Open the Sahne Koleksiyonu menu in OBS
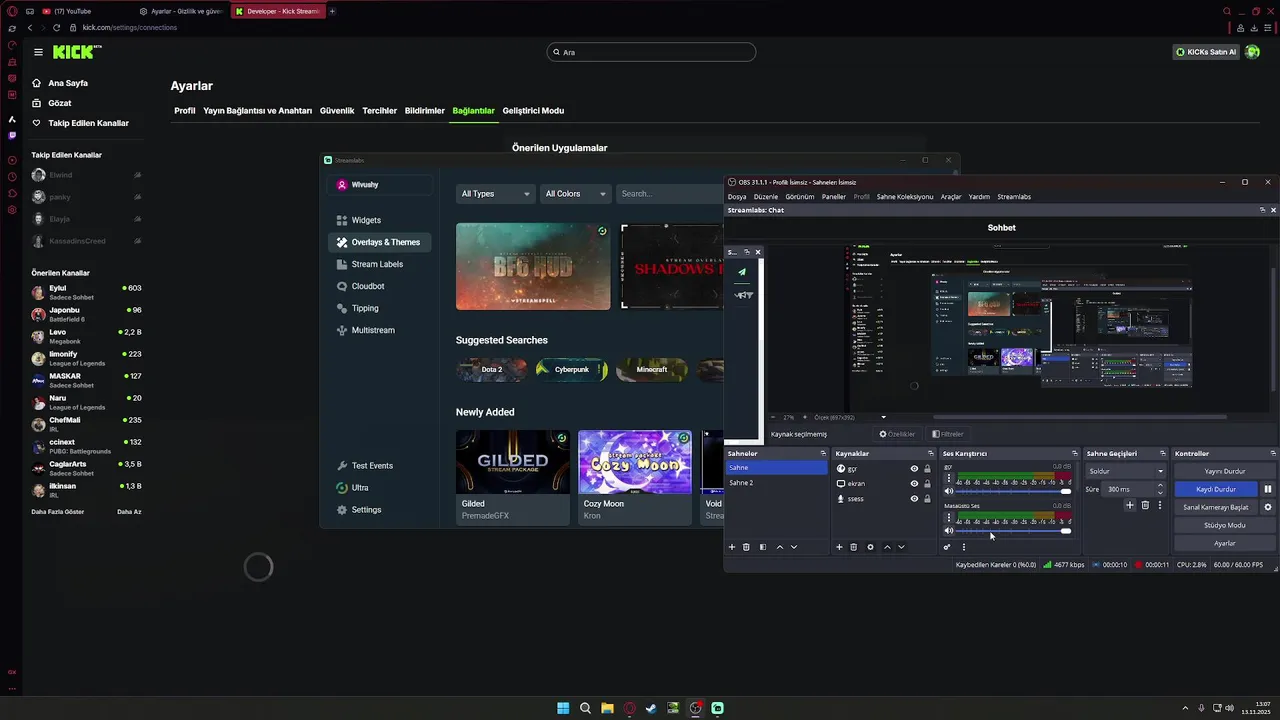 (905, 197)
